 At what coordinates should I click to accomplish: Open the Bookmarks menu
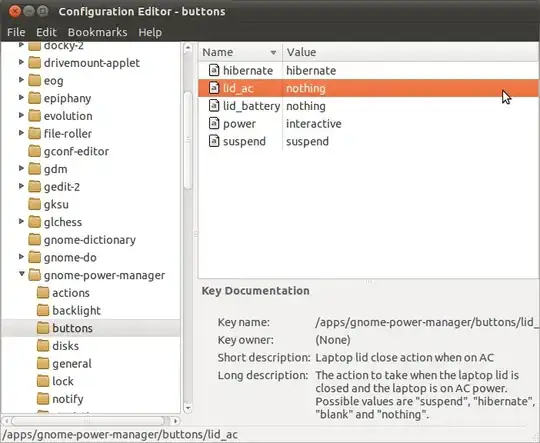97,32
